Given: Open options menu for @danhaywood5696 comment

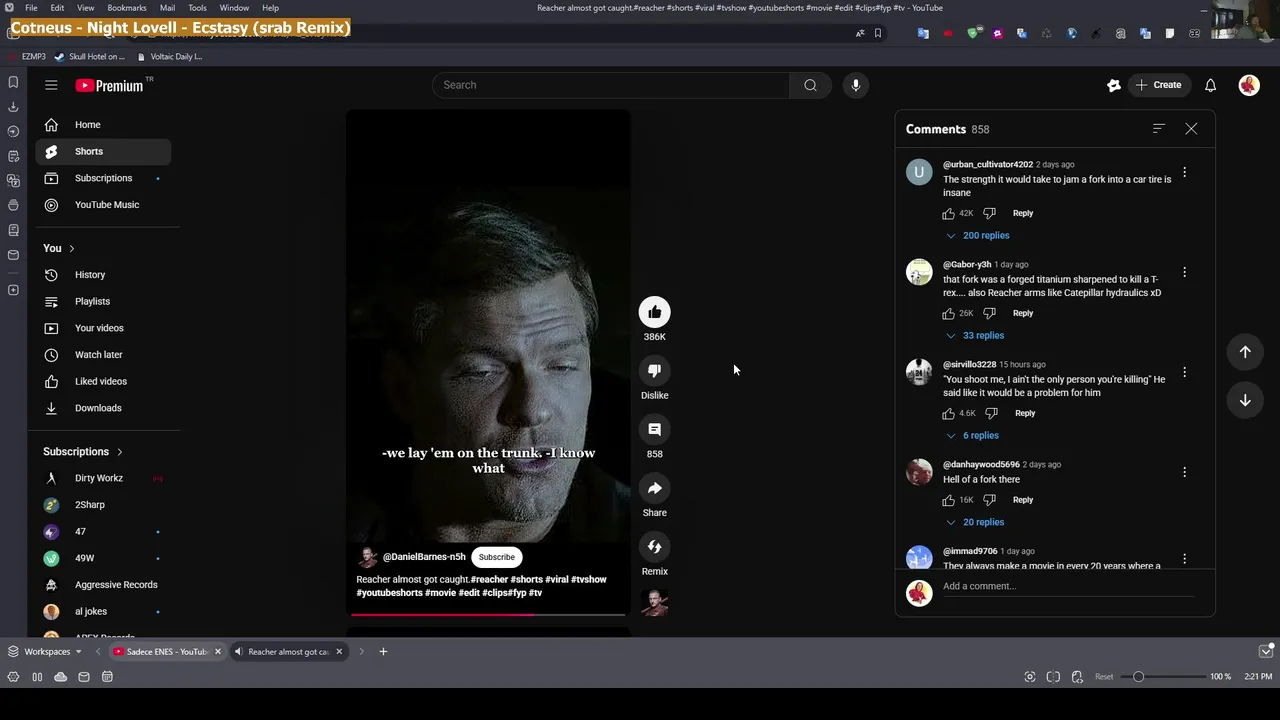Looking at the screenshot, I should click(1184, 472).
